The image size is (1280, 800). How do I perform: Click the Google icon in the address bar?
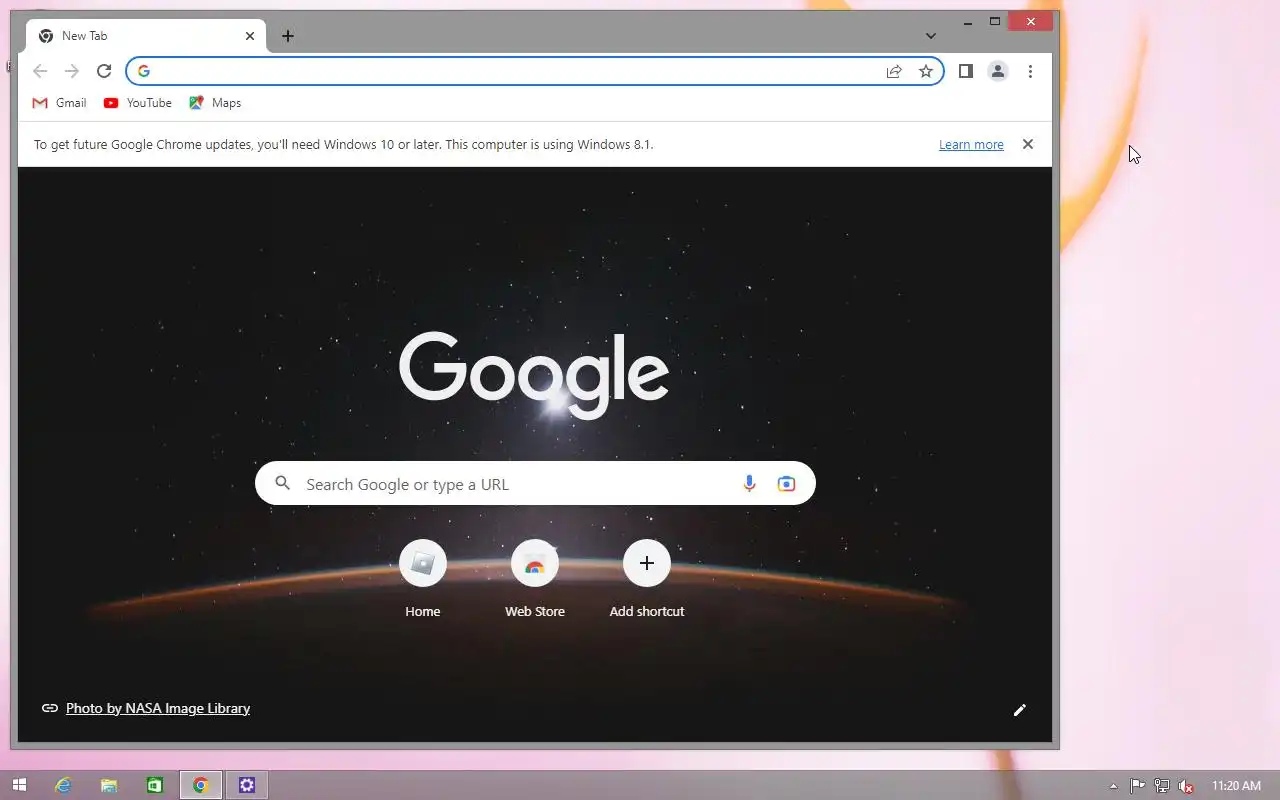click(x=144, y=71)
